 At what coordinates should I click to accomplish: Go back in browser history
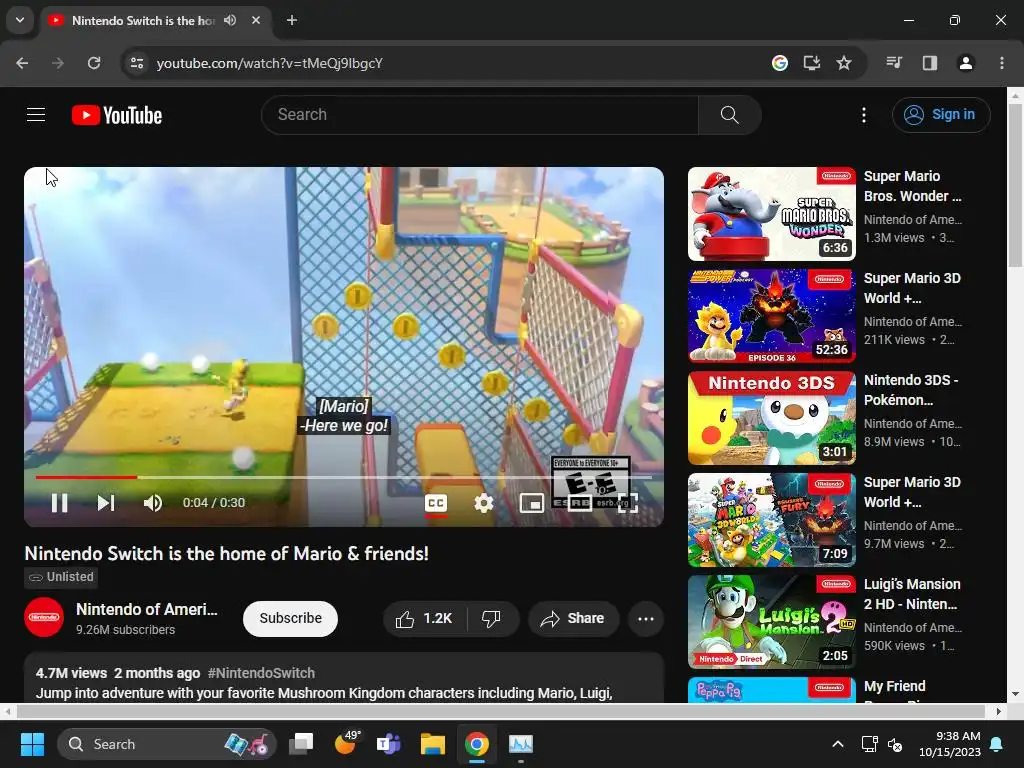pyautogui.click(x=22, y=63)
